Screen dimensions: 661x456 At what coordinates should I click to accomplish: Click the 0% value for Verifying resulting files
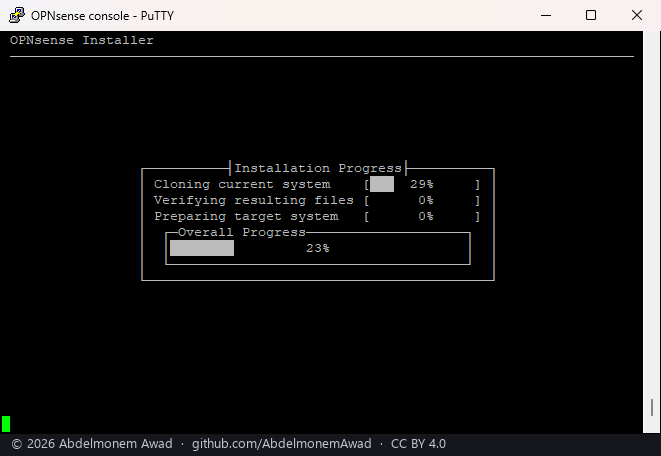tap(426, 200)
